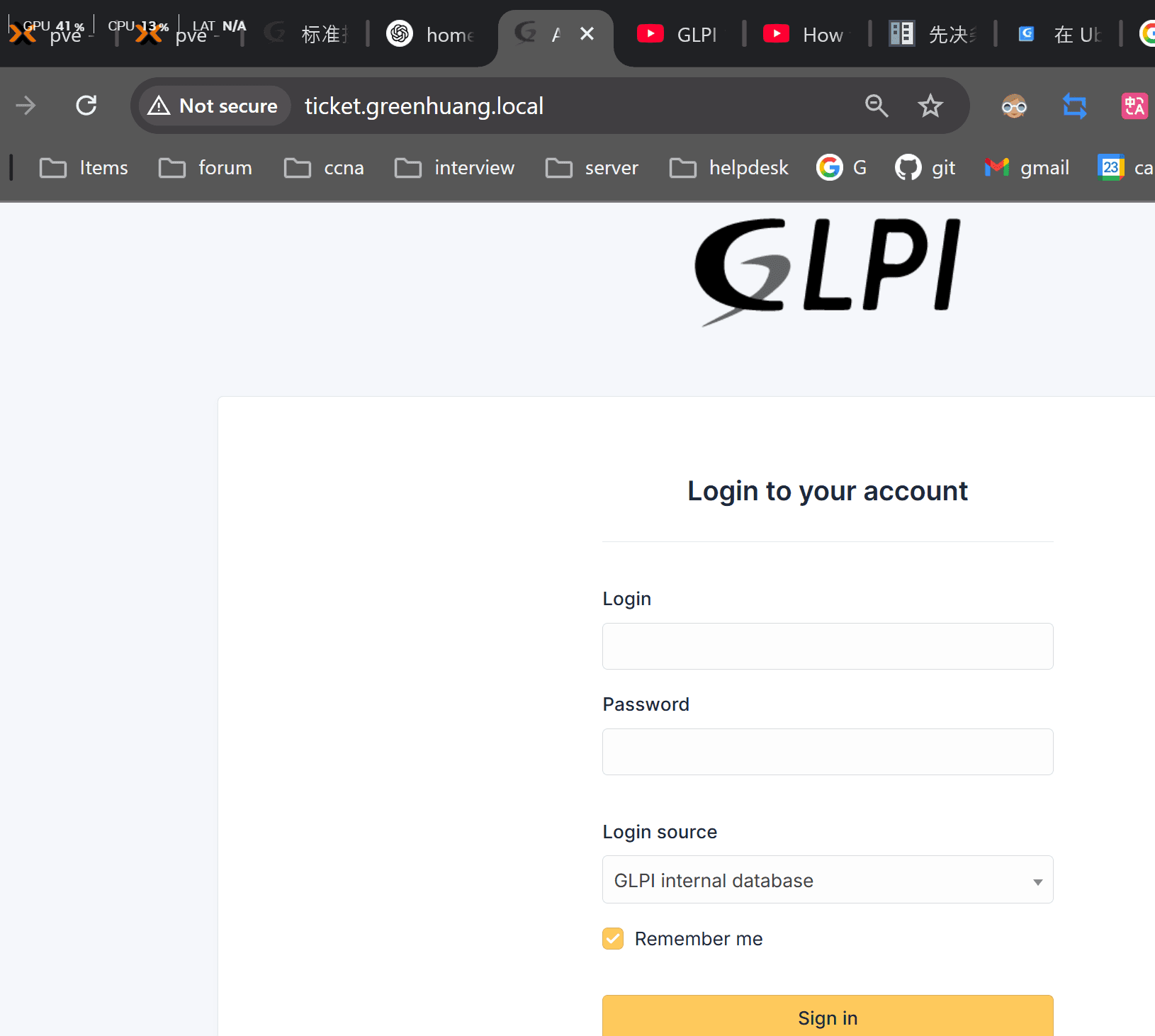The width and height of the screenshot is (1155, 1036).
Task: Open the Google Calendar bookmark
Action: click(1127, 168)
